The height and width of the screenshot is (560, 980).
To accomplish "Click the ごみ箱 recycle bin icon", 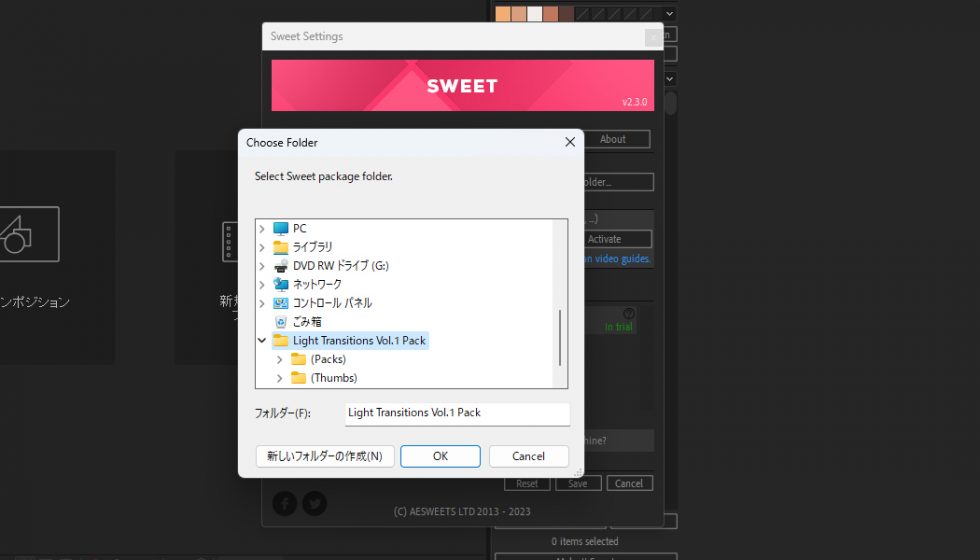I will point(281,322).
